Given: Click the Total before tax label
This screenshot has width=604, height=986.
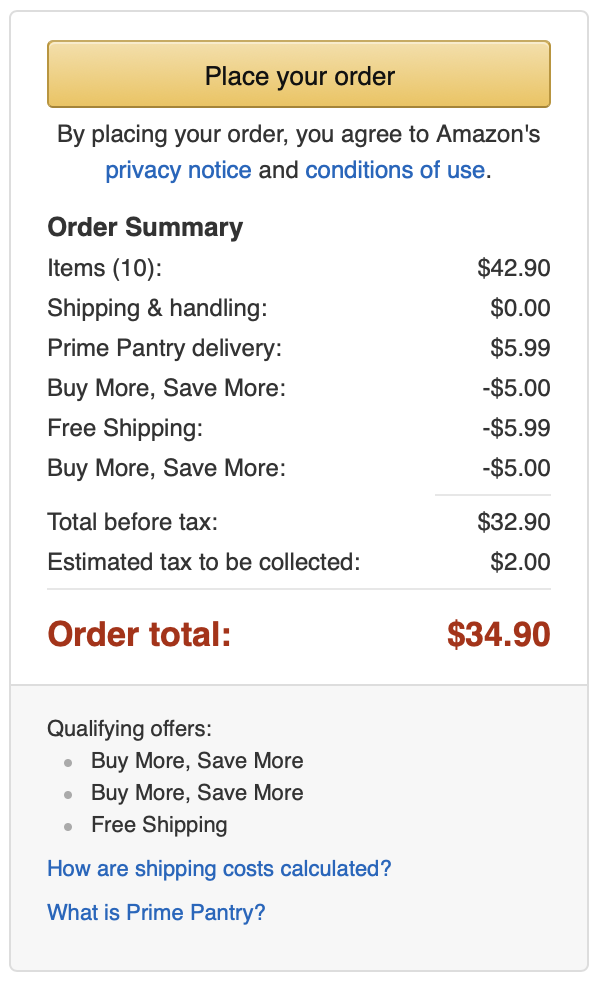Looking at the screenshot, I should click(133, 522).
